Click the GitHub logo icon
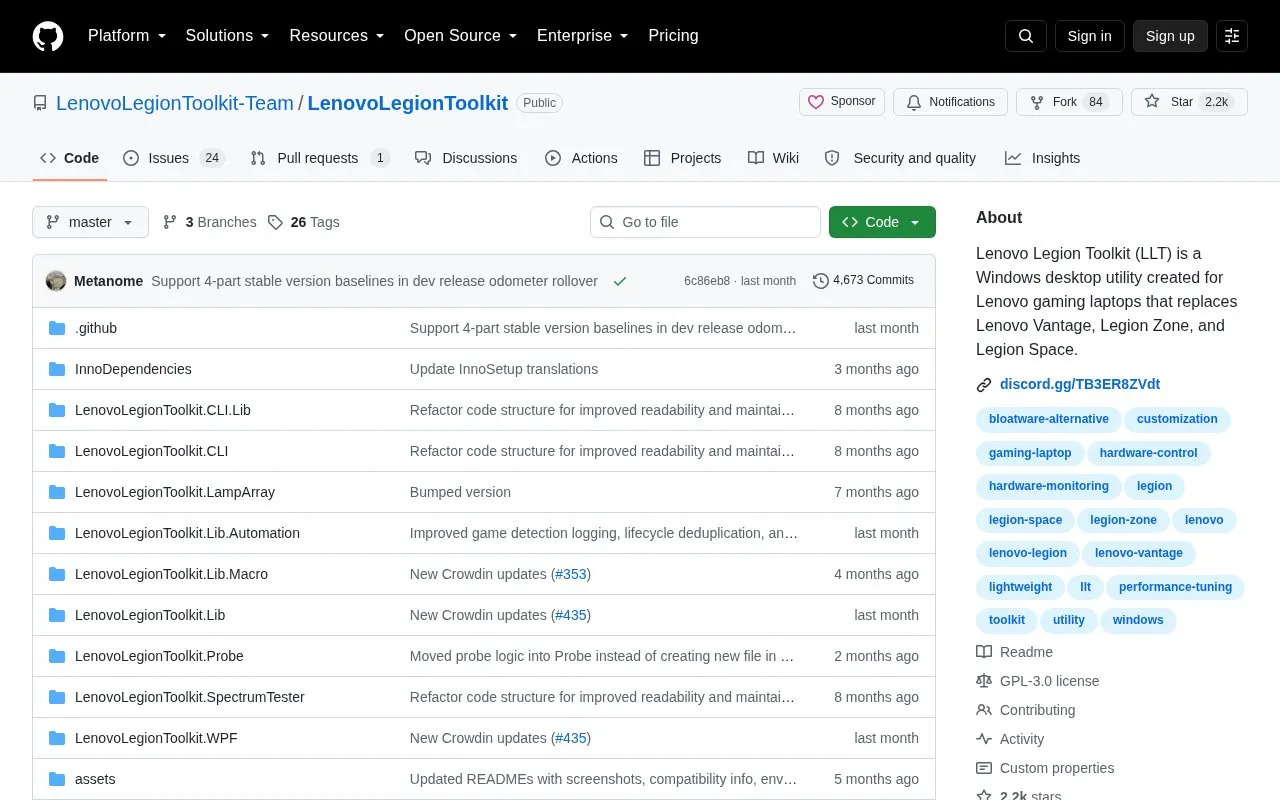 48,36
